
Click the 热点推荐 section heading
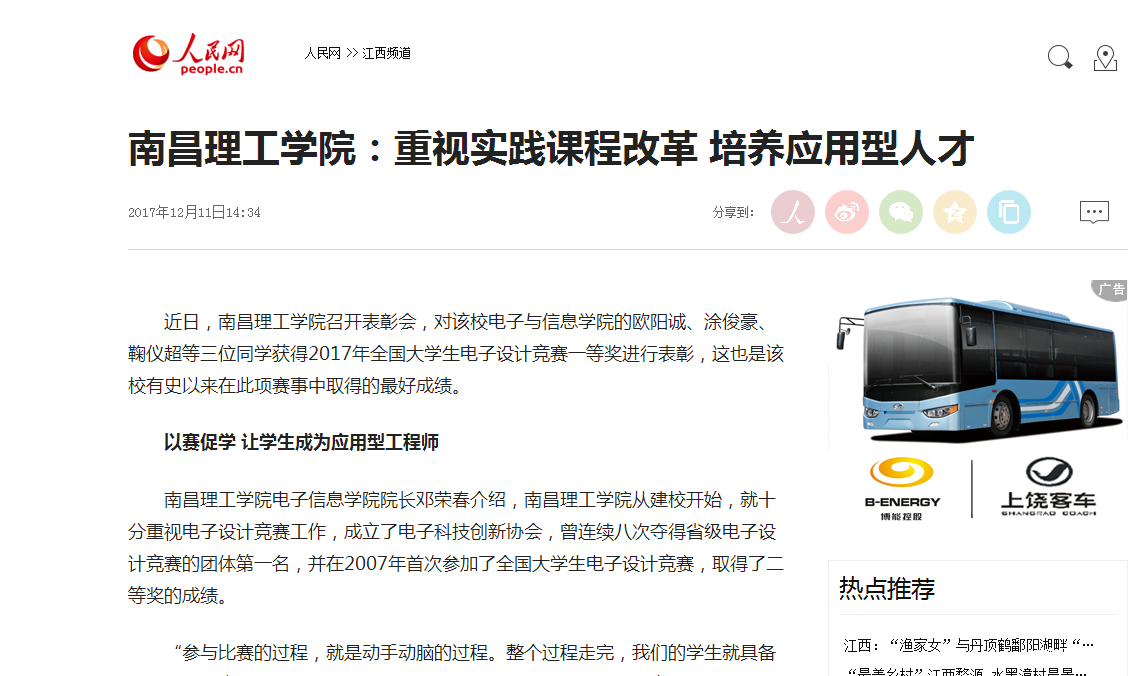click(x=886, y=589)
